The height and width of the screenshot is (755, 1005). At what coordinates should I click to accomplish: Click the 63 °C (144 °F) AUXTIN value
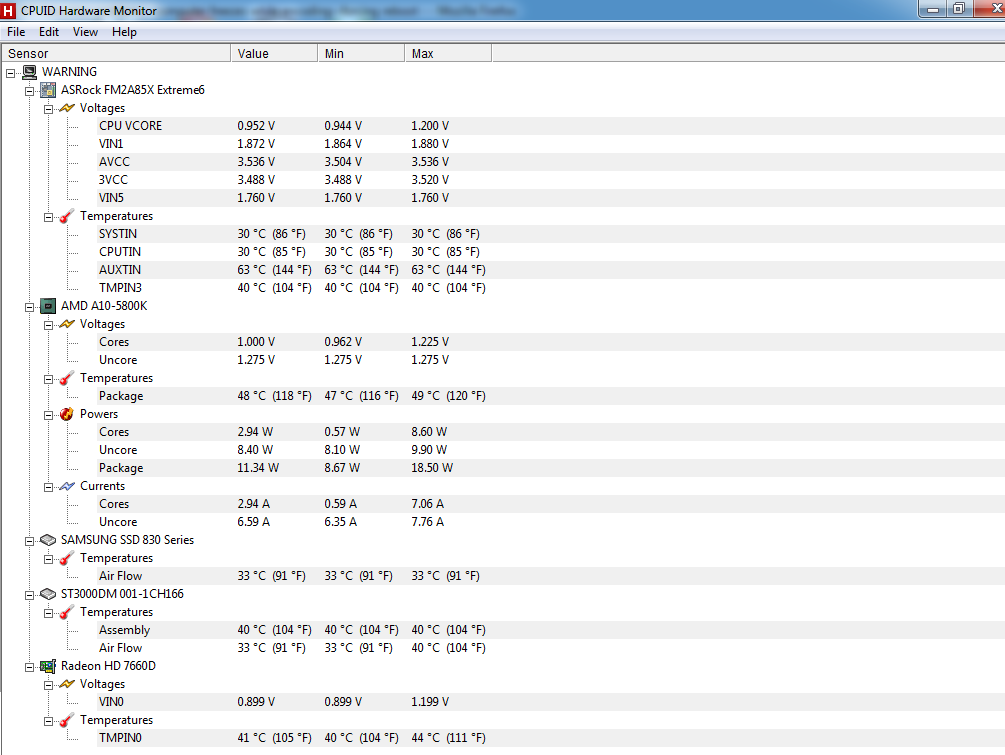point(274,270)
